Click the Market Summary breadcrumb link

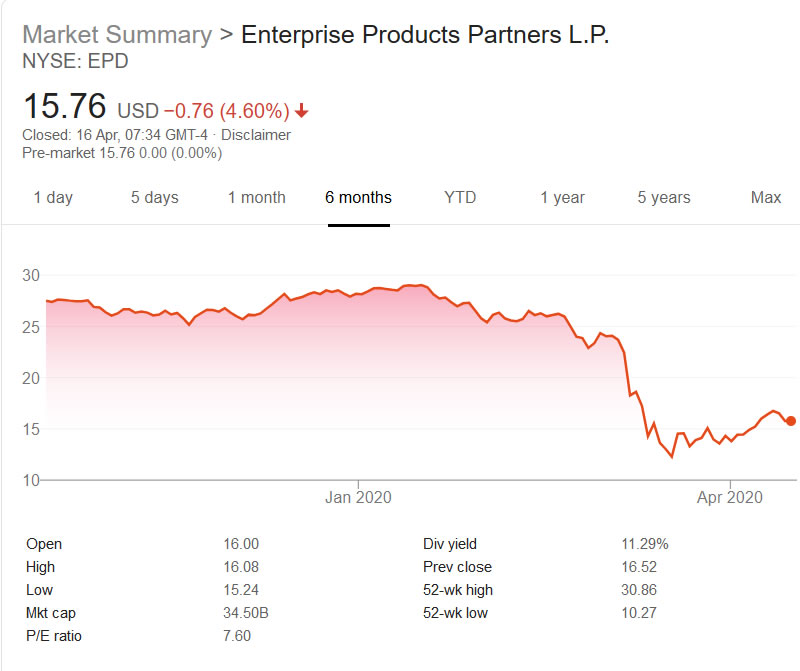[117, 35]
